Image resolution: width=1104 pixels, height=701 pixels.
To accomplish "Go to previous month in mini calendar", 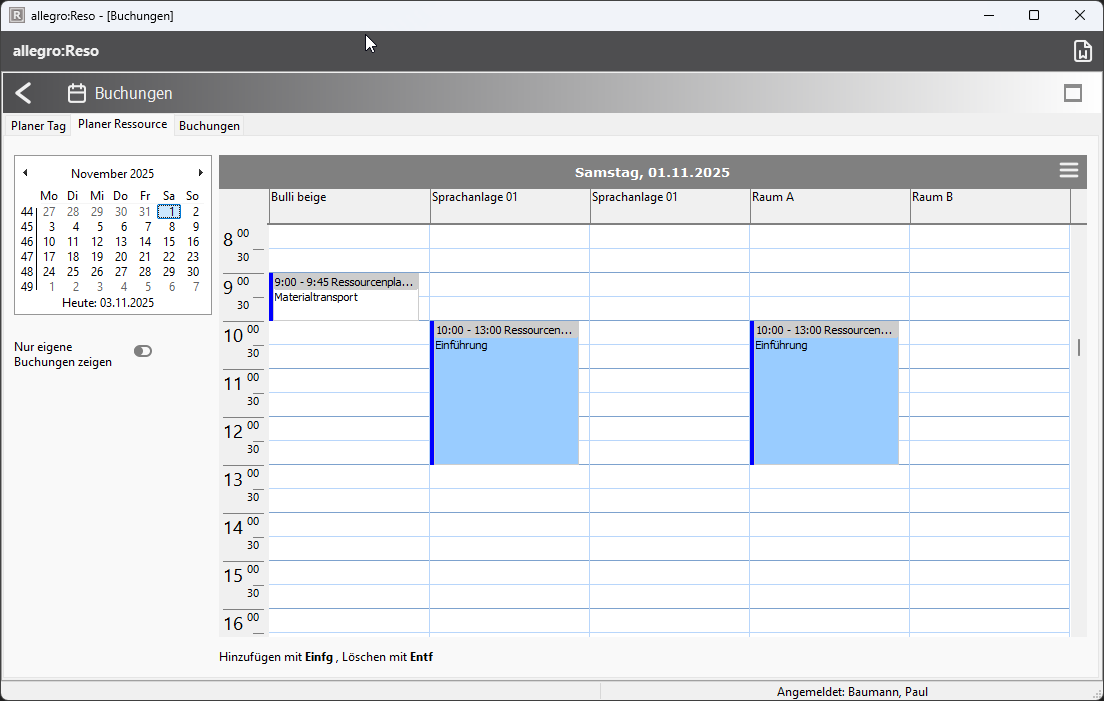I will [25, 173].
